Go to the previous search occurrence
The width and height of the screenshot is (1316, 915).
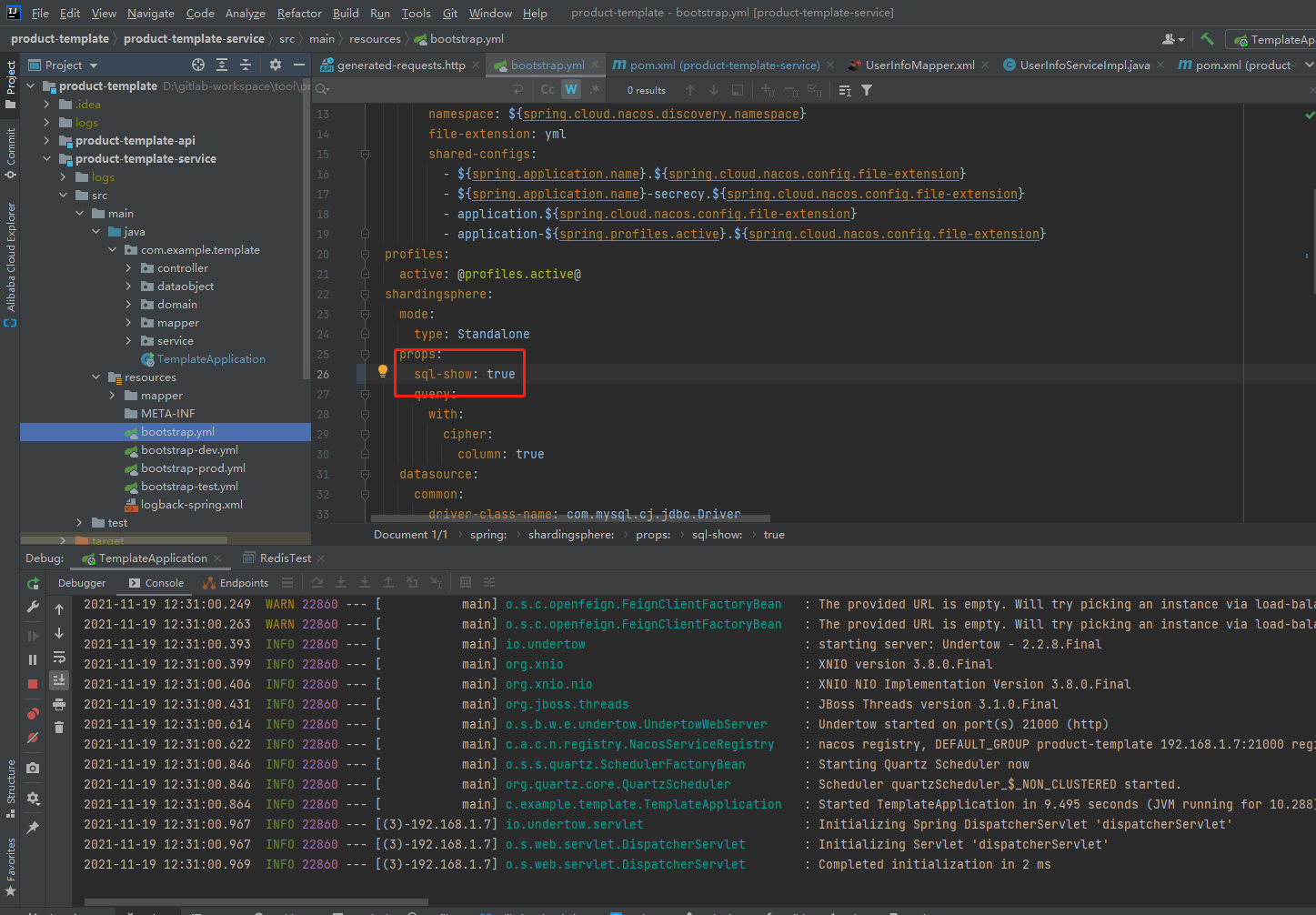coord(690,90)
